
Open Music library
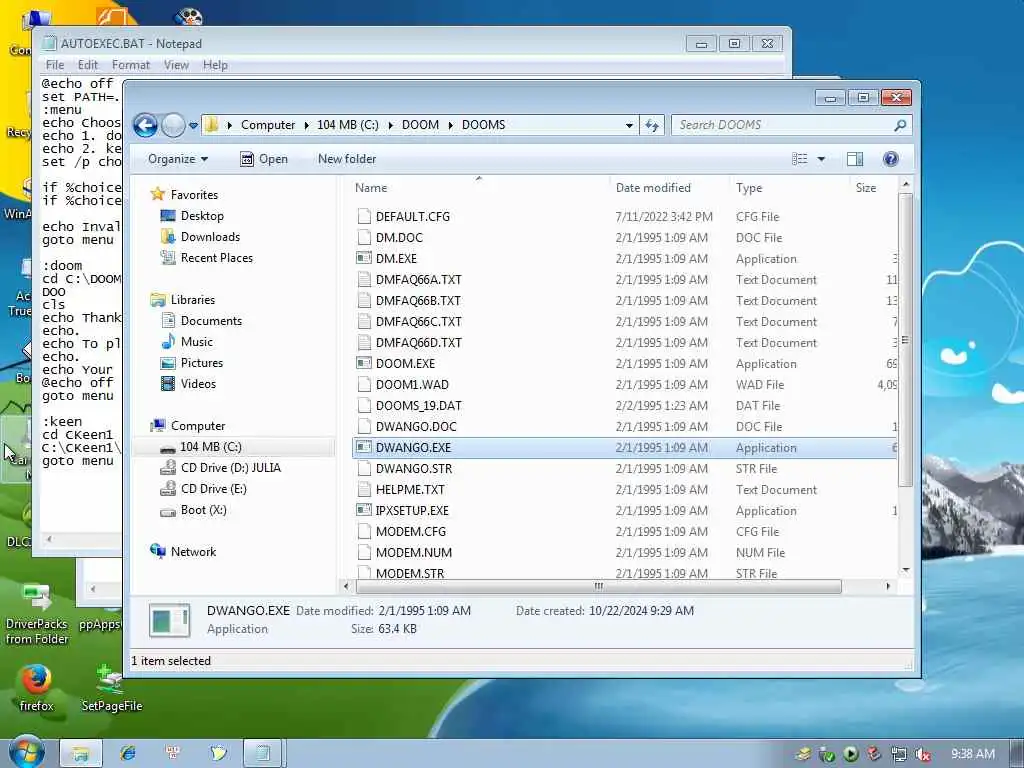coord(197,342)
